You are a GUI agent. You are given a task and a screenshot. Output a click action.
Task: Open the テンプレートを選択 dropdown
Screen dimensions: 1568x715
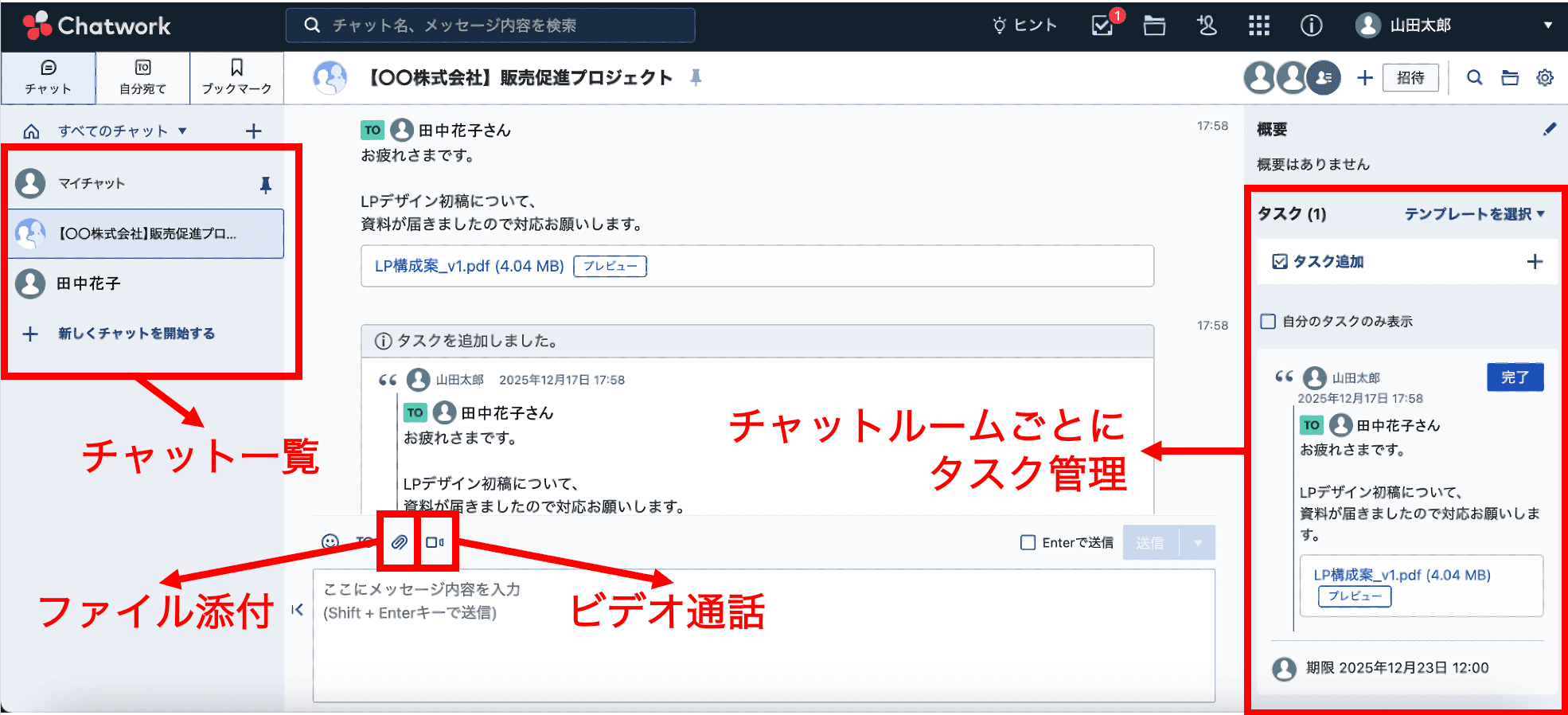point(1474,213)
